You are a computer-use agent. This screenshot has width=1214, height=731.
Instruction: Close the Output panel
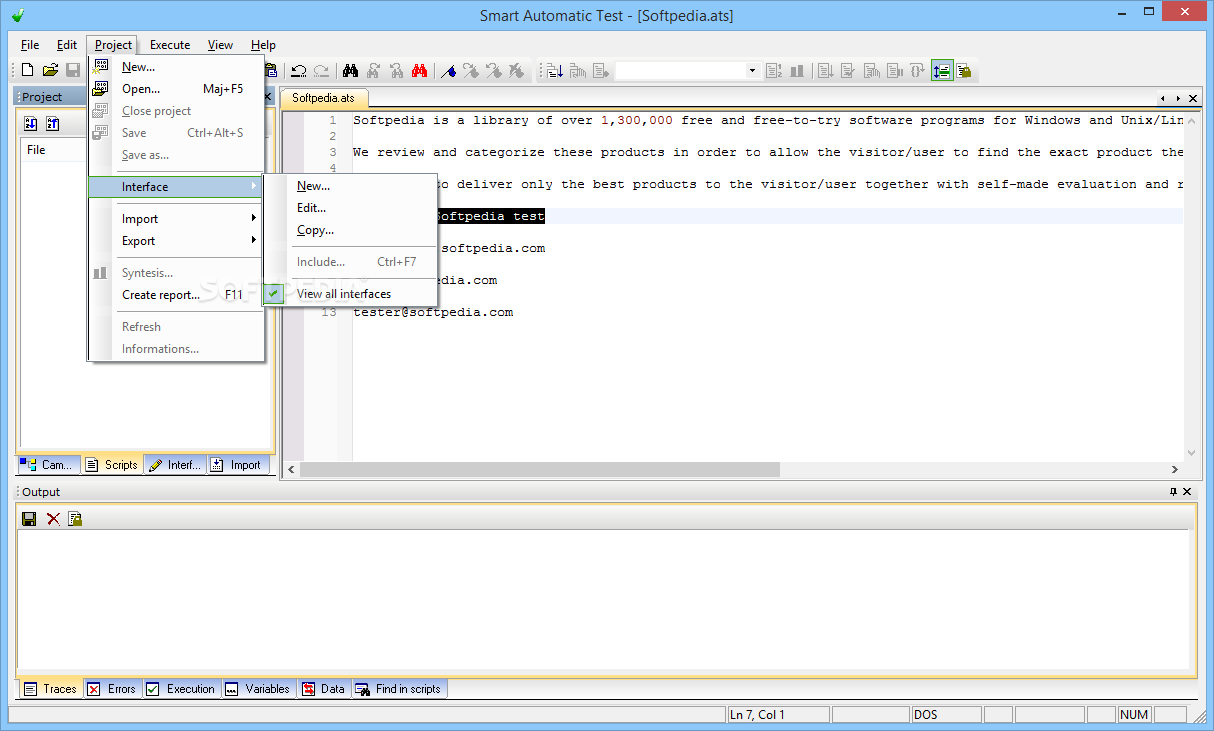[1188, 492]
